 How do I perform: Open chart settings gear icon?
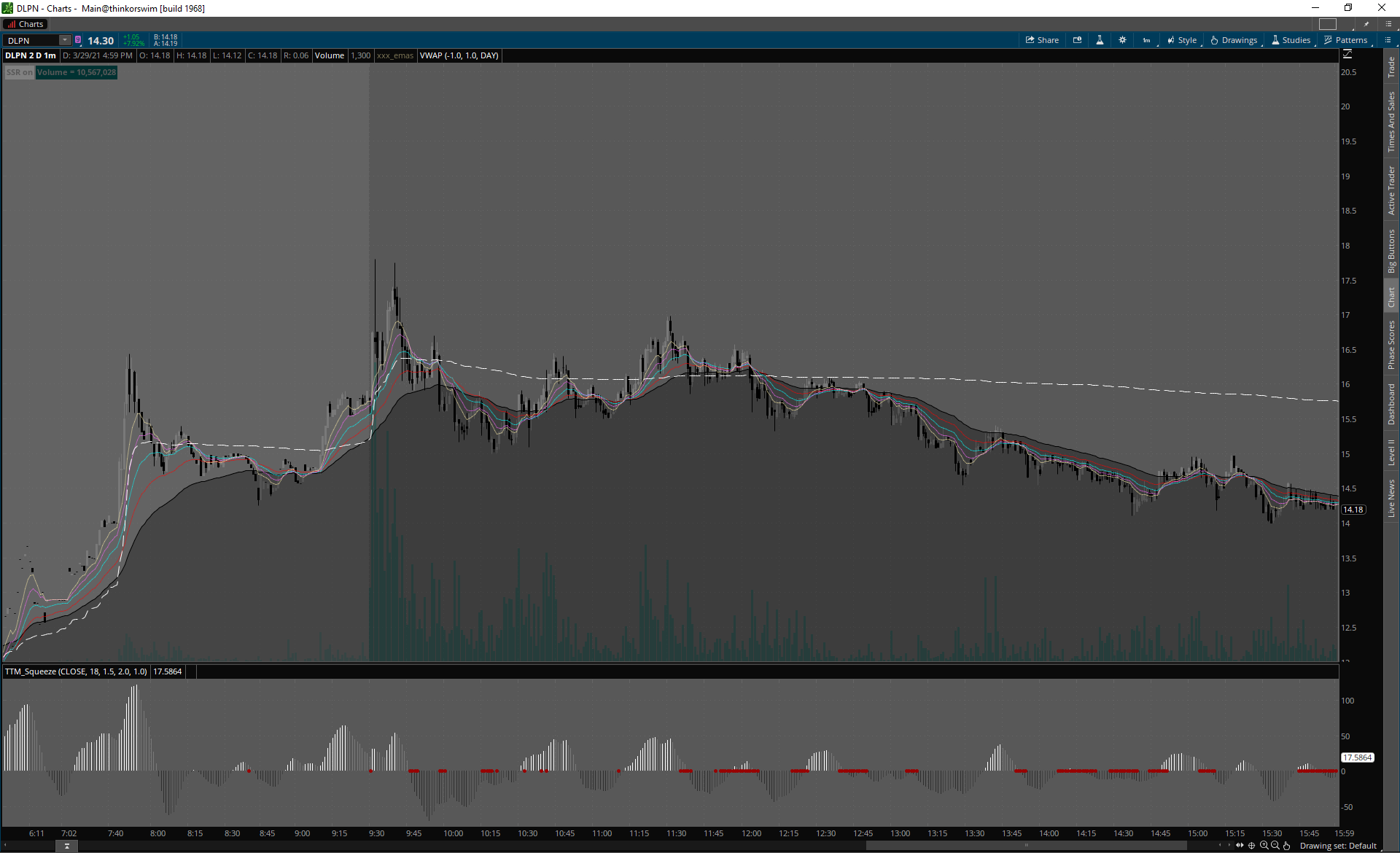click(x=1122, y=40)
